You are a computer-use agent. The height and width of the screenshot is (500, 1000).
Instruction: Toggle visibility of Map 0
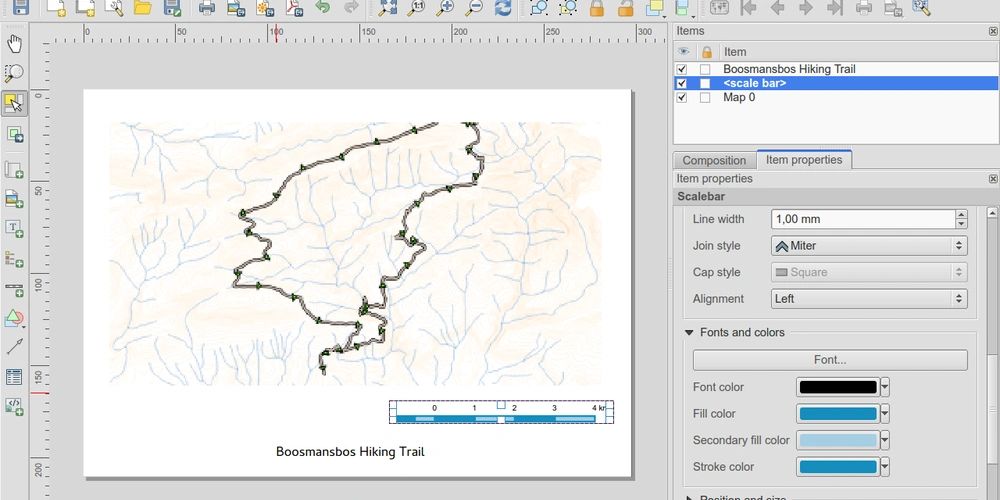click(682, 98)
